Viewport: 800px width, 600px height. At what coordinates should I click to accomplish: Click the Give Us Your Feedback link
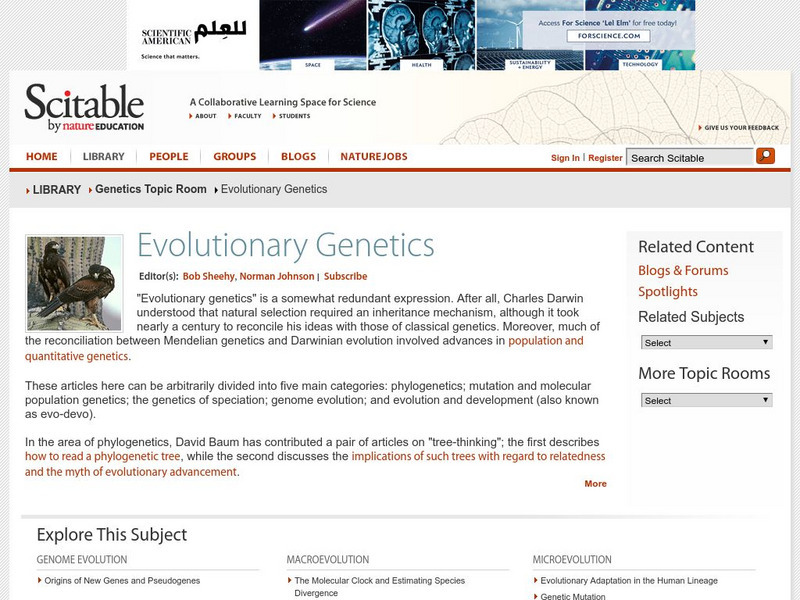coord(741,128)
